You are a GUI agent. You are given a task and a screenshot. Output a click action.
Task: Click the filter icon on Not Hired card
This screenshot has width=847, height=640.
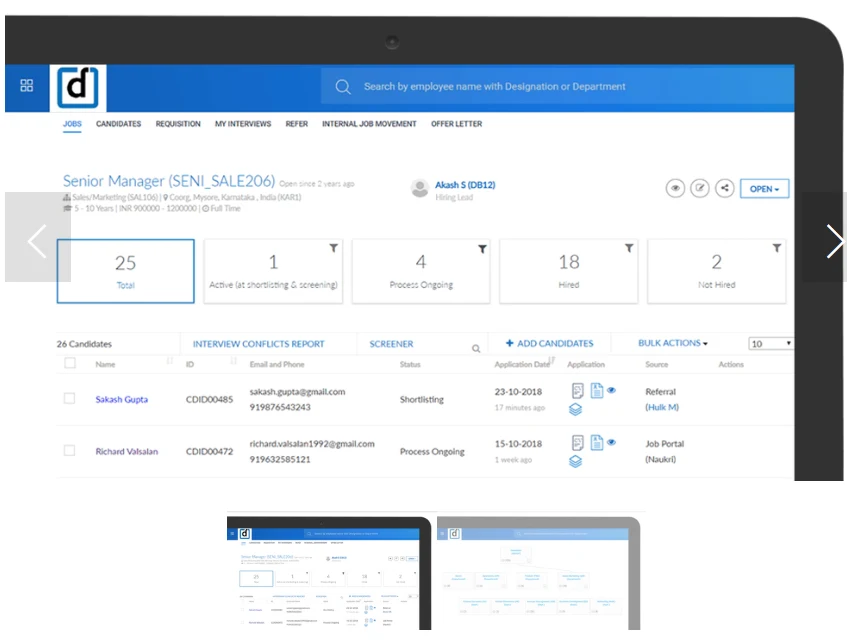click(777, 248)
